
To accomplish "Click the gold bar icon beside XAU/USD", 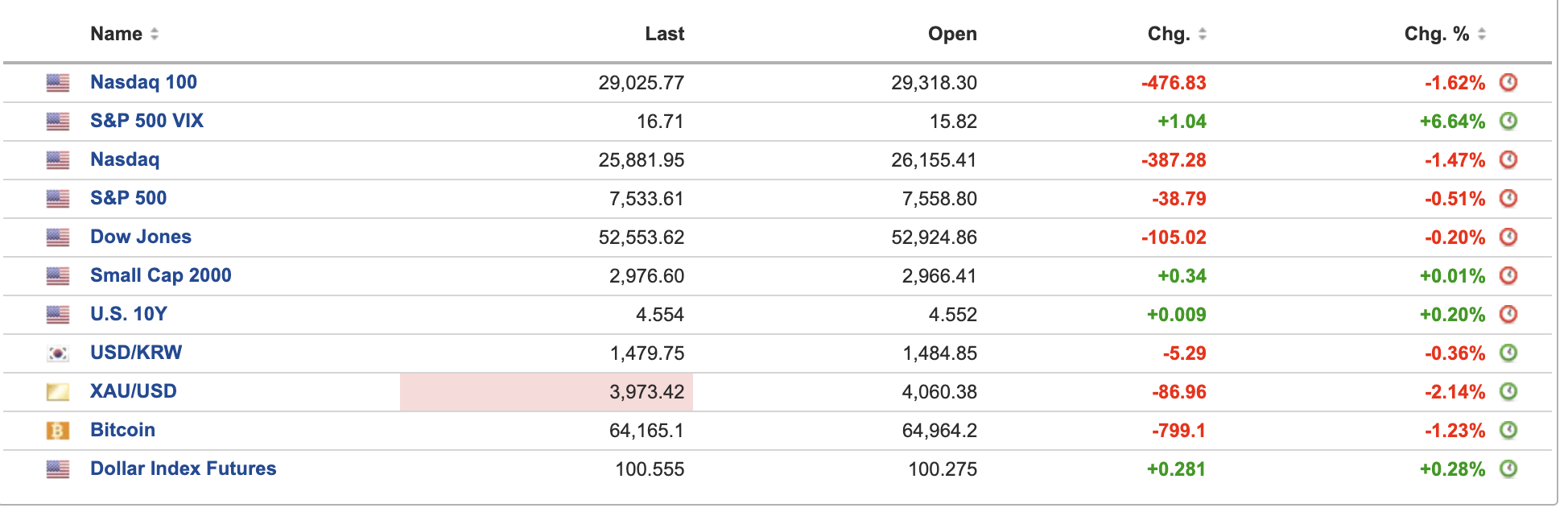I will pos(57,392).
